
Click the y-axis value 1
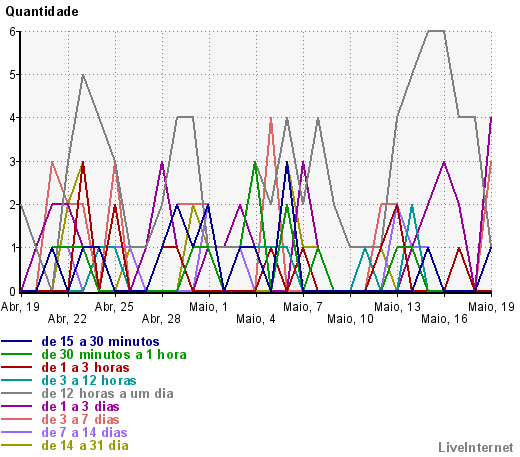(12, 248)
